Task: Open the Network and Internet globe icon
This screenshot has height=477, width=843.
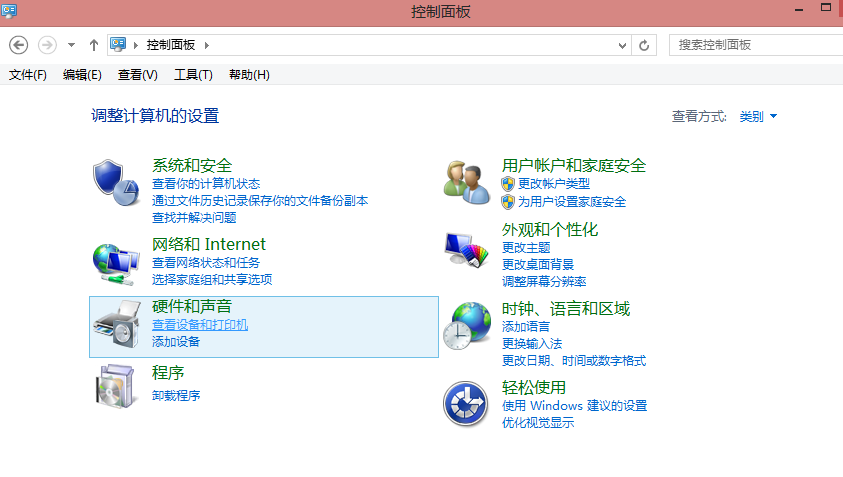Action: click(117, 261)
